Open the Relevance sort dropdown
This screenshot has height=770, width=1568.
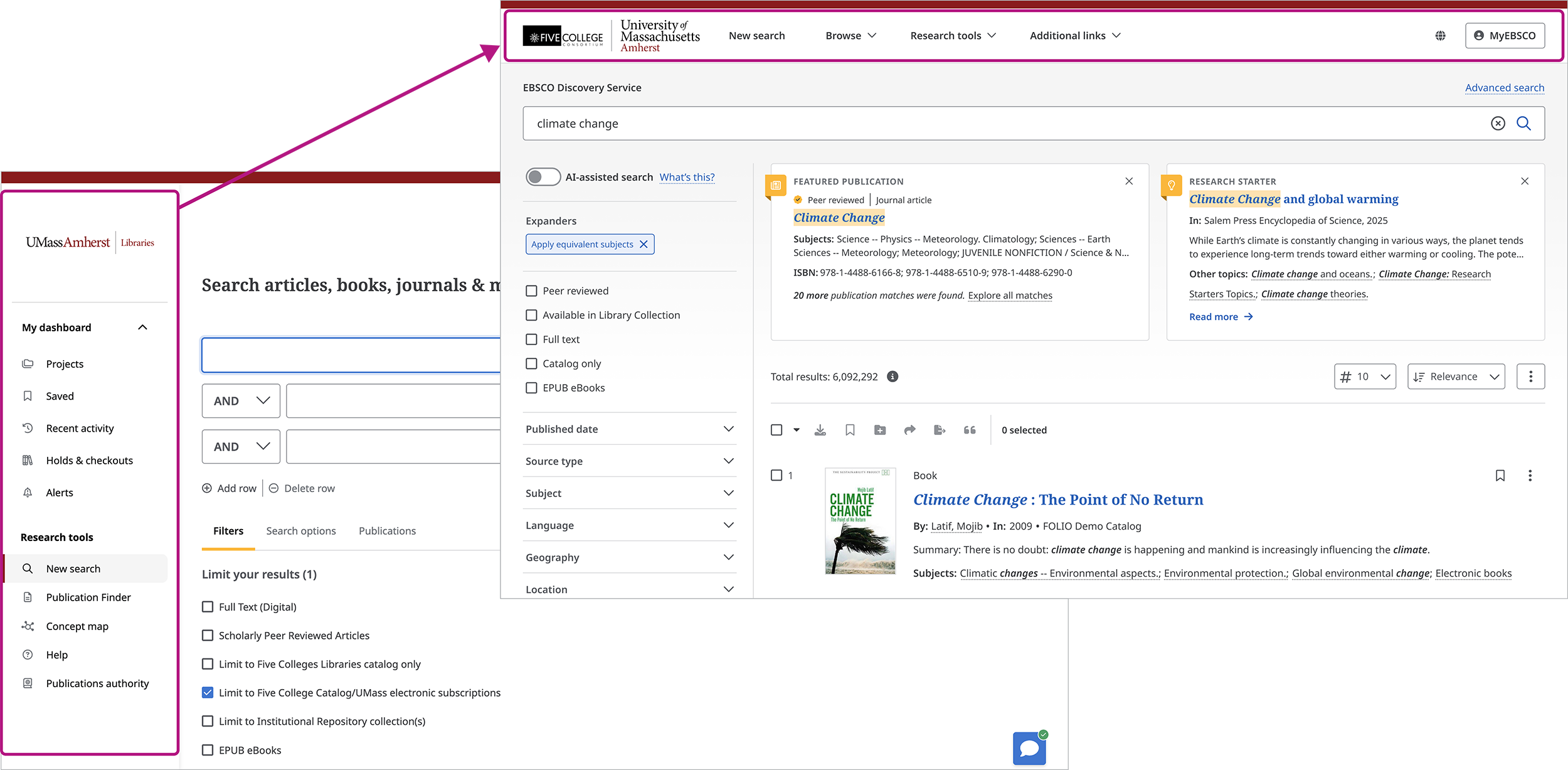(x=1456, y=377)
